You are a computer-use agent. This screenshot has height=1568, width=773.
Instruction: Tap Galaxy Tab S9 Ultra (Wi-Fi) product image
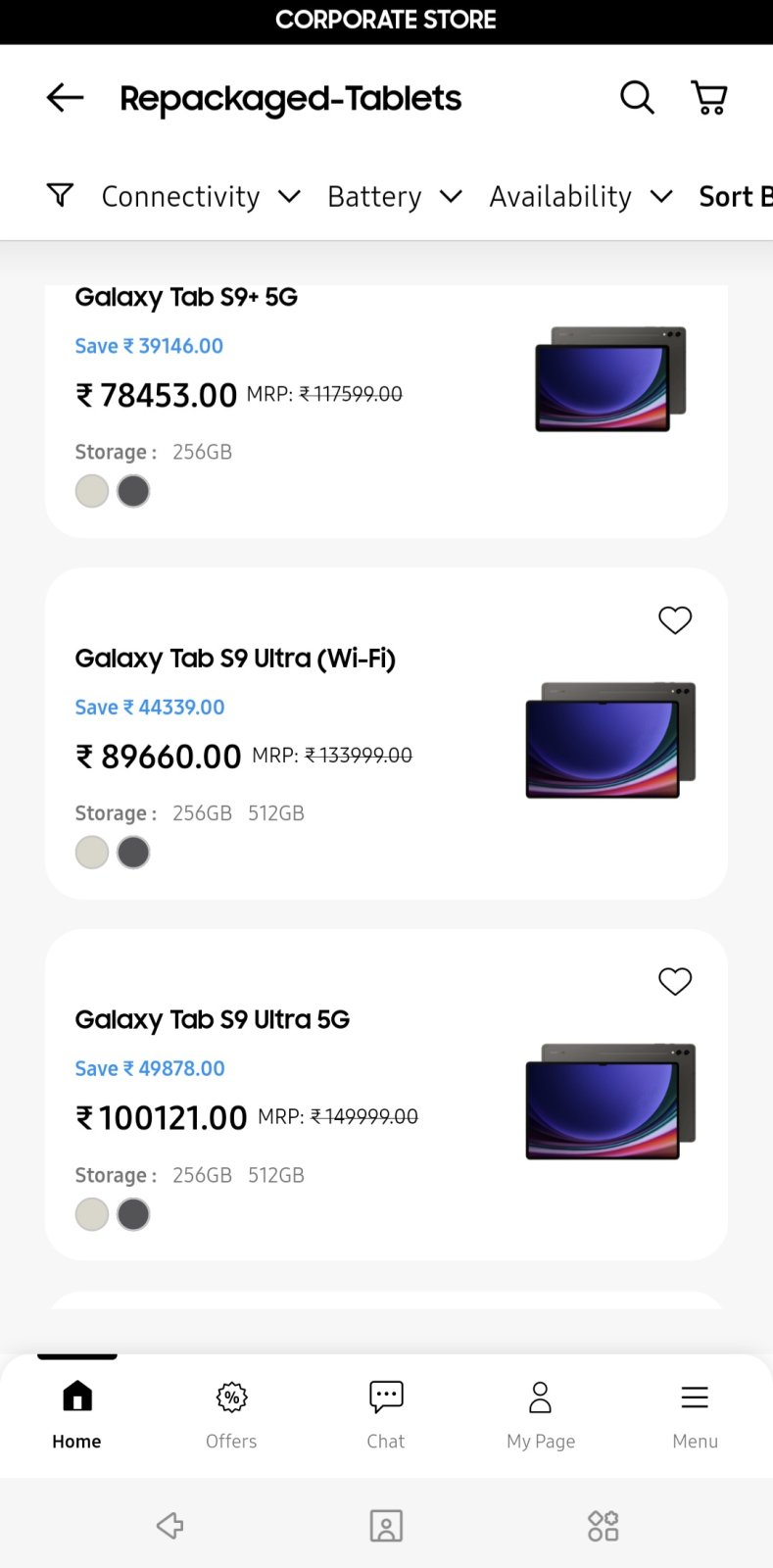point(610,740)
